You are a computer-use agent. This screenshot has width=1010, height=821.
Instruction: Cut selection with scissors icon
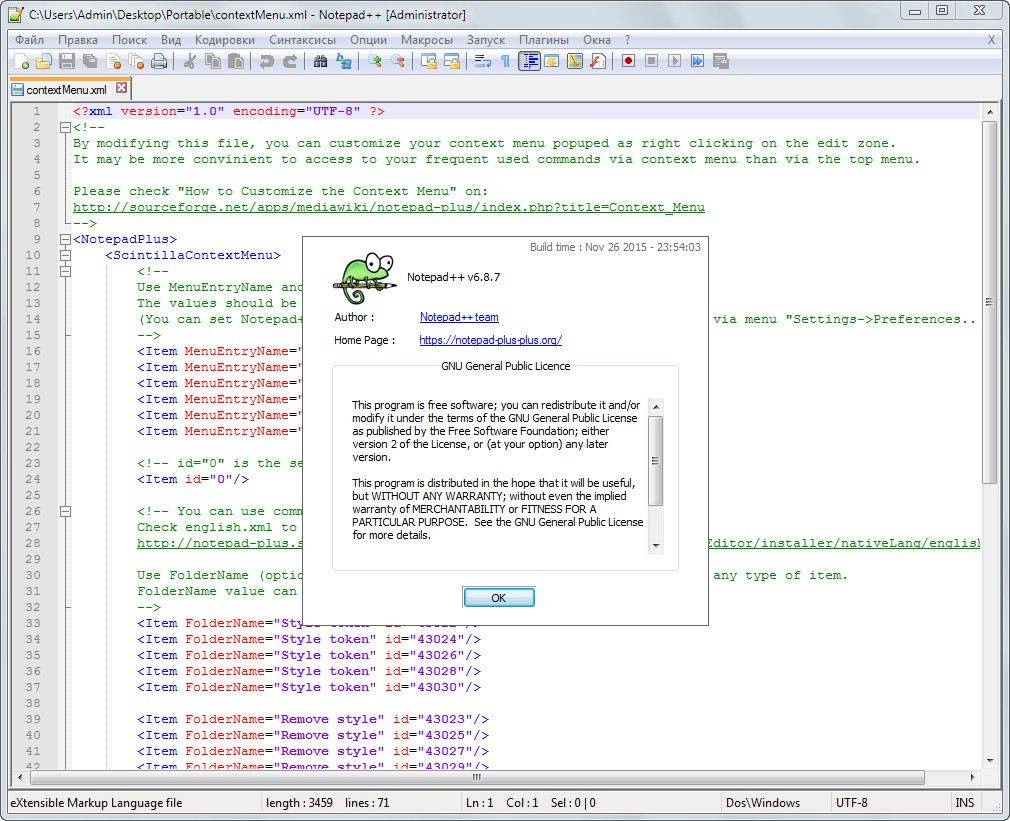189,61
